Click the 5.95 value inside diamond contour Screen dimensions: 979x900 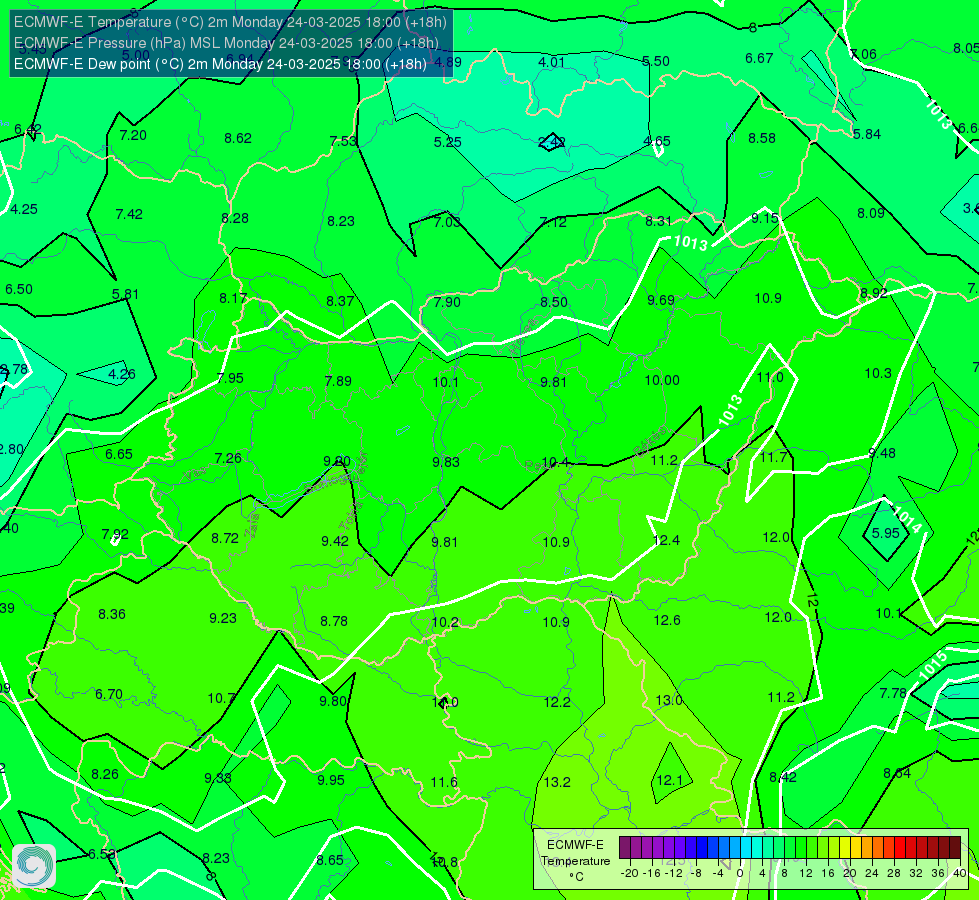[x=885, y=533]
